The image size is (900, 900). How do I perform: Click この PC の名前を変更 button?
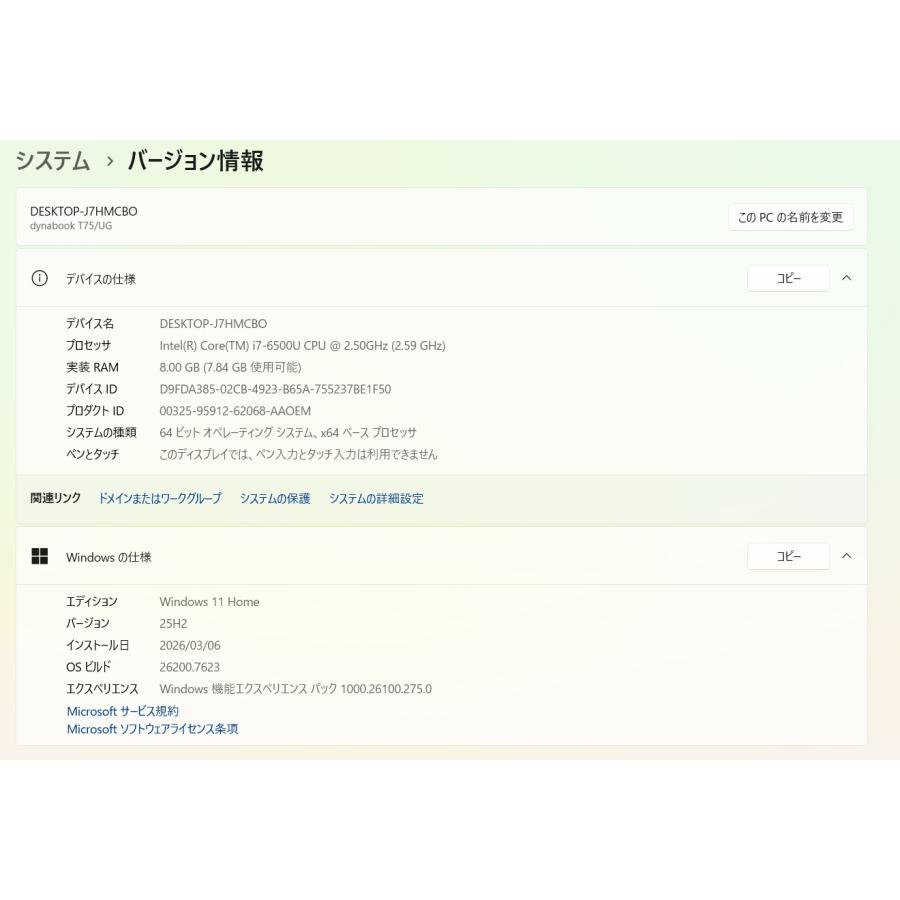click(x=790, y=218)
